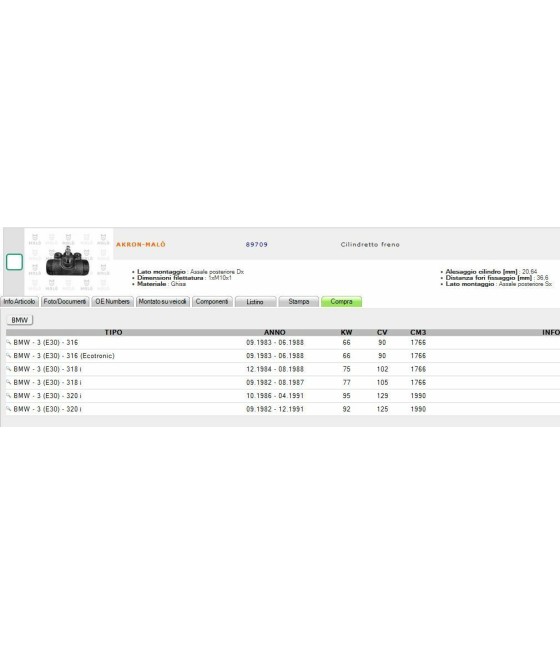The image size is (560, 655).
Task: Sort table by the ANNO column header
Action: coord(274,333)
